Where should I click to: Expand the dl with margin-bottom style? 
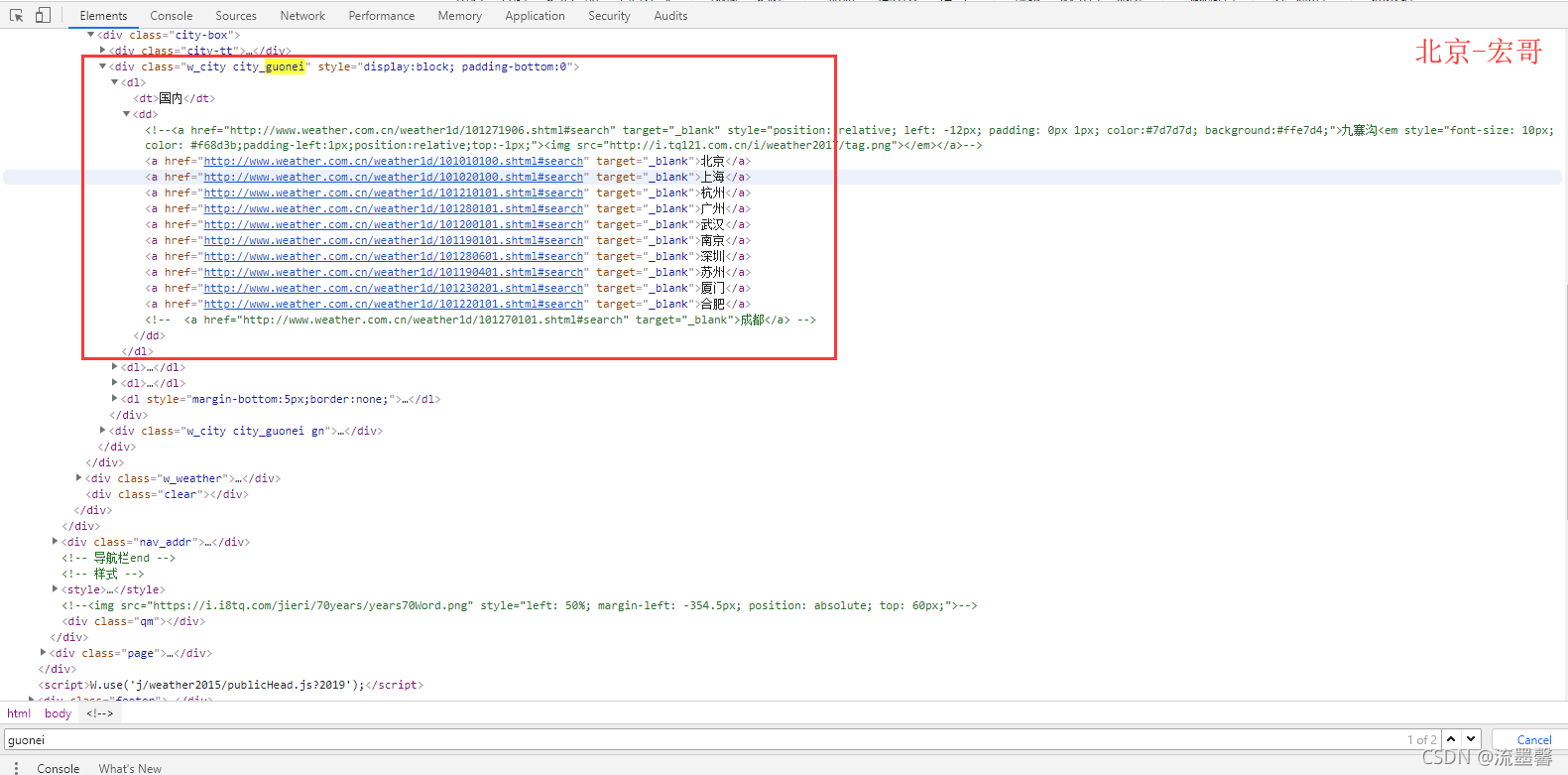pos(114,399)
